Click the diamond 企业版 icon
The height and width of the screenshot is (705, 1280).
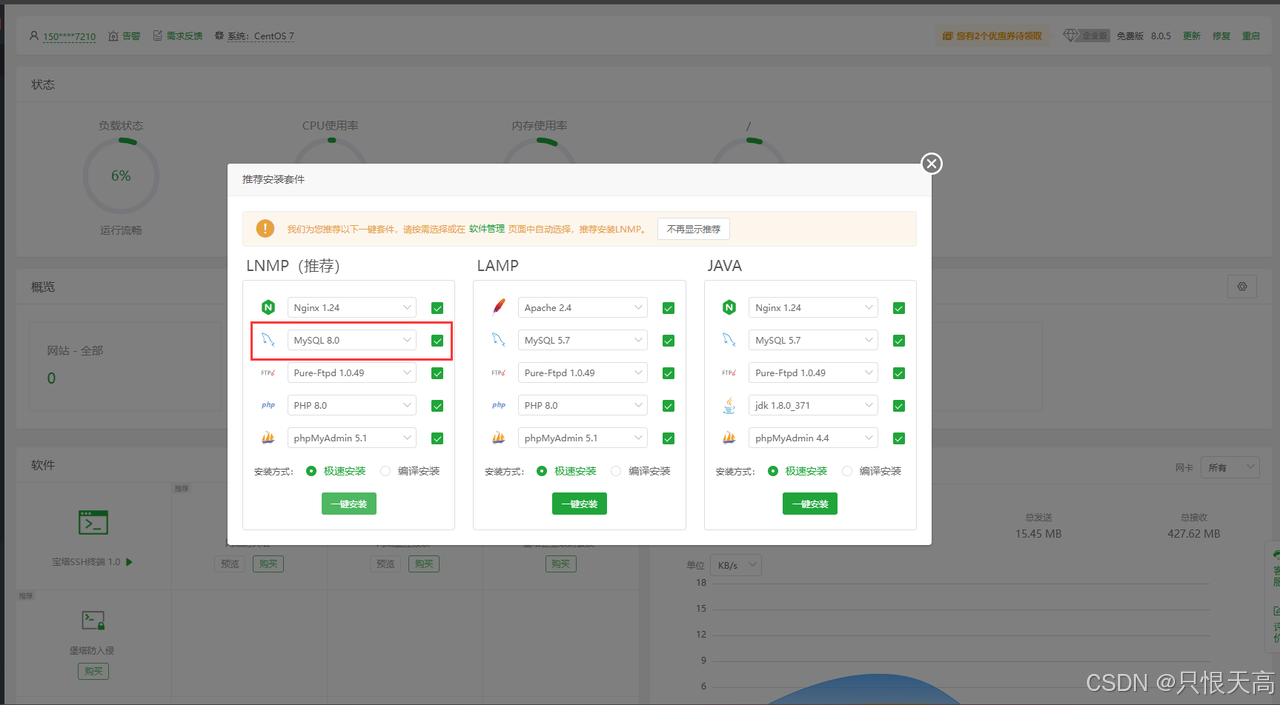[1072, 36]
